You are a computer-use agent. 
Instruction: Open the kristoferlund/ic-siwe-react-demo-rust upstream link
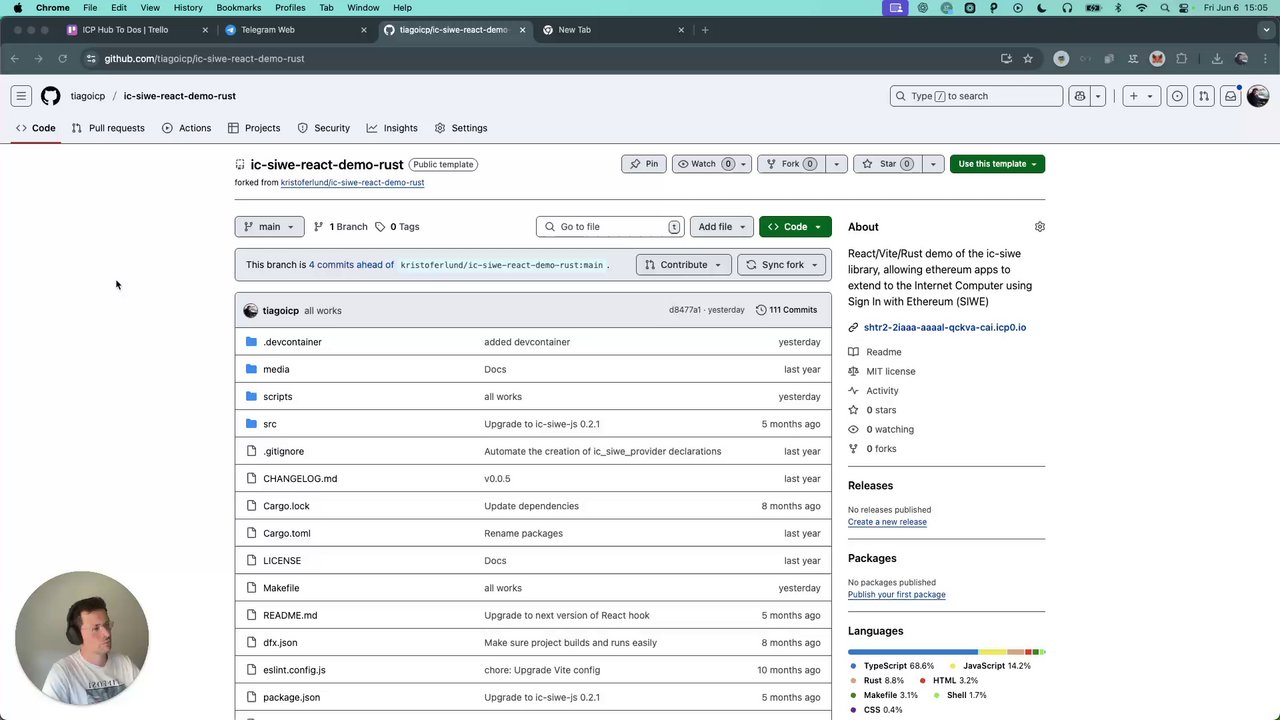[x=352, y=183]
